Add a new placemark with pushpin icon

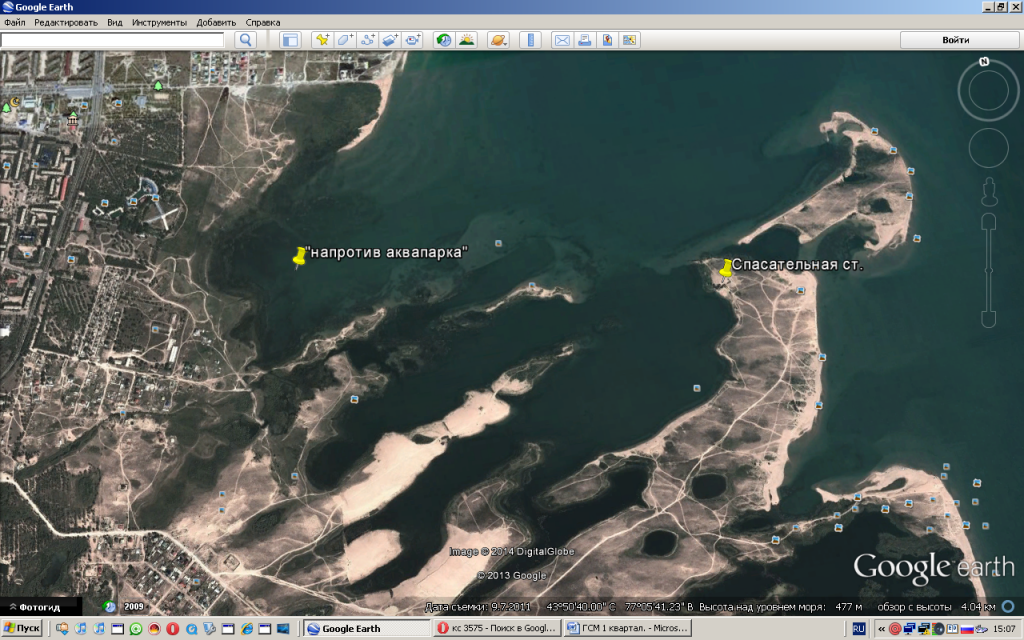322,40
